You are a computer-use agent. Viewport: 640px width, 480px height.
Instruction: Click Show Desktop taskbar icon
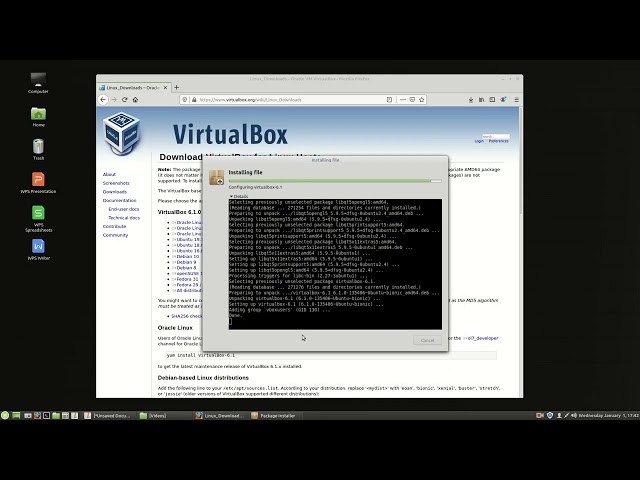point(16,416)
